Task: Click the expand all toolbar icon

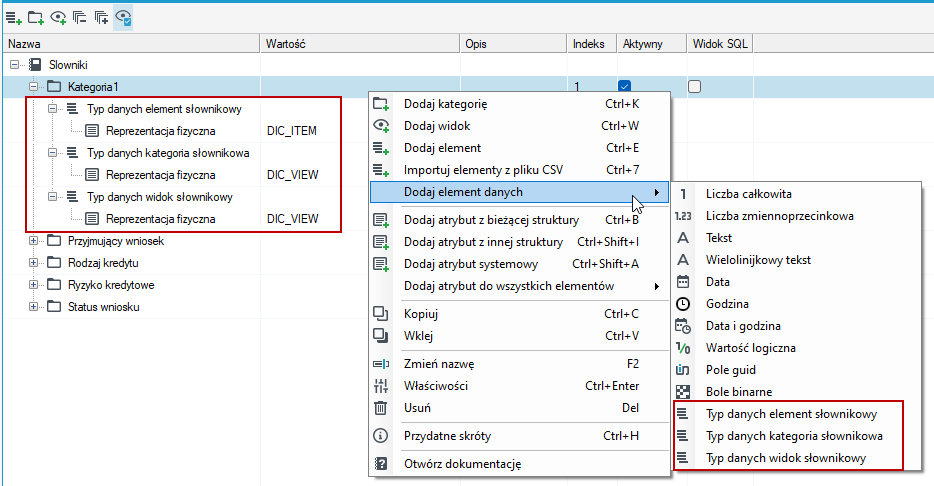Action: 101,18
